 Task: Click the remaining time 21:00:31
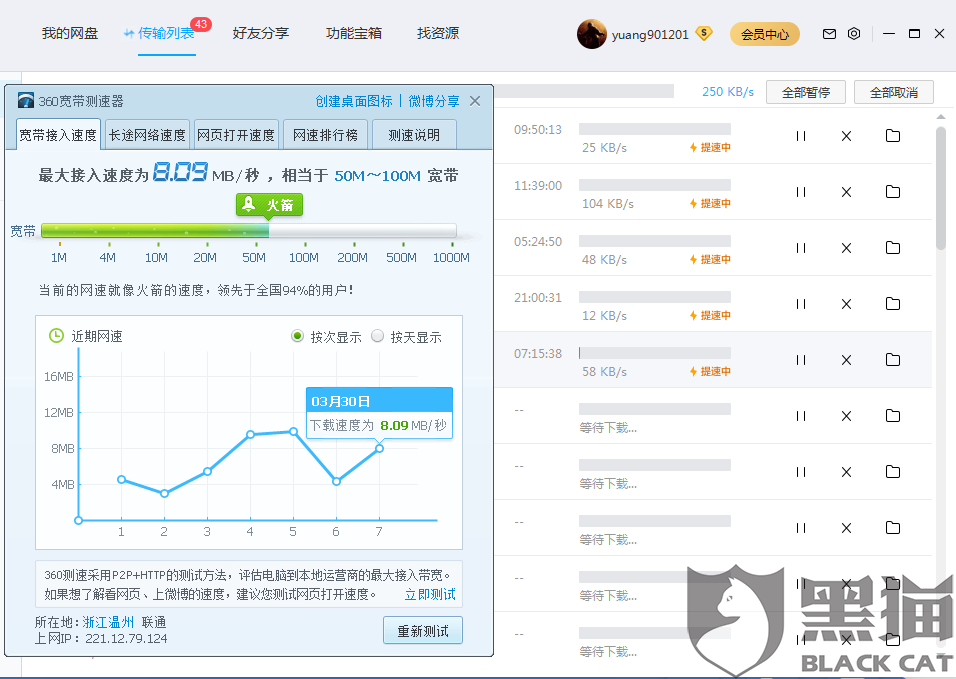538,297
